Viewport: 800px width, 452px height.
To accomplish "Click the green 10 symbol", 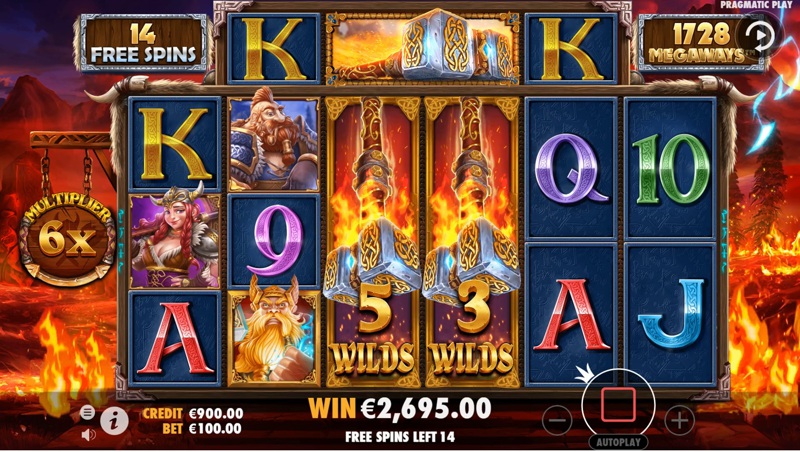I will point(670,168).
